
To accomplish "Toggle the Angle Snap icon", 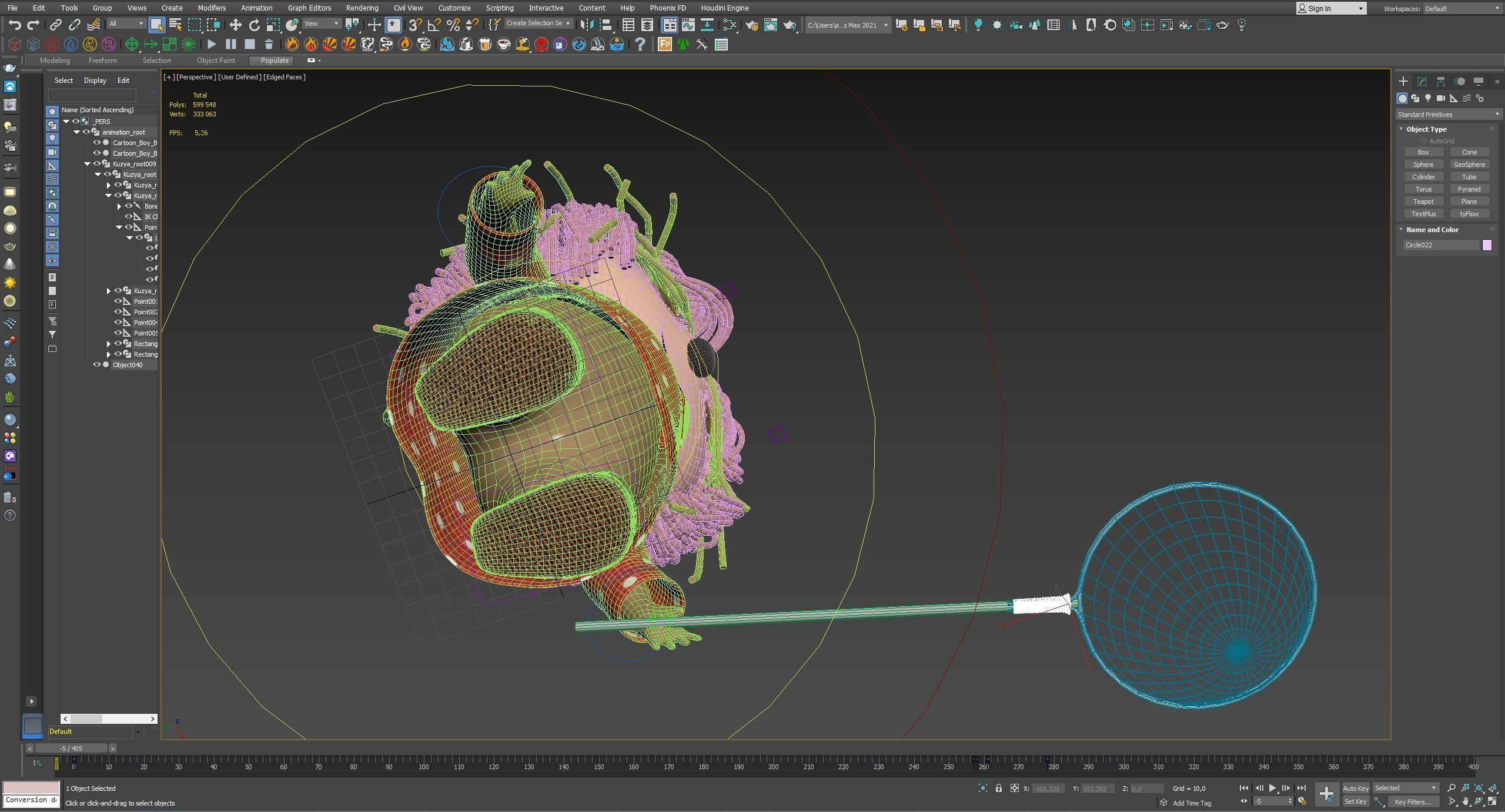I will 434,25.
